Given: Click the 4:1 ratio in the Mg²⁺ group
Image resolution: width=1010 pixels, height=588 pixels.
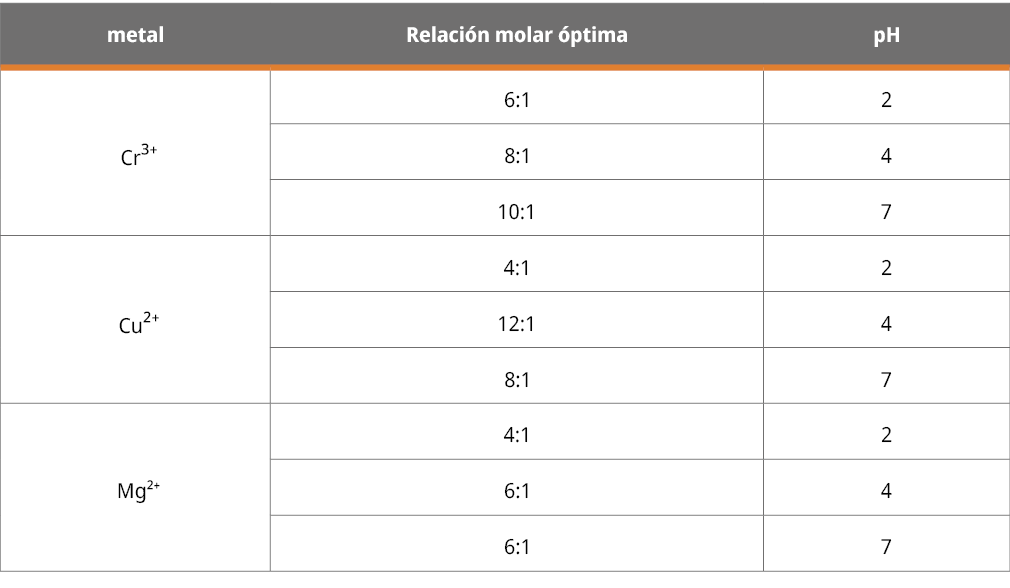Looking at the screenshot, I should point(517,435).
